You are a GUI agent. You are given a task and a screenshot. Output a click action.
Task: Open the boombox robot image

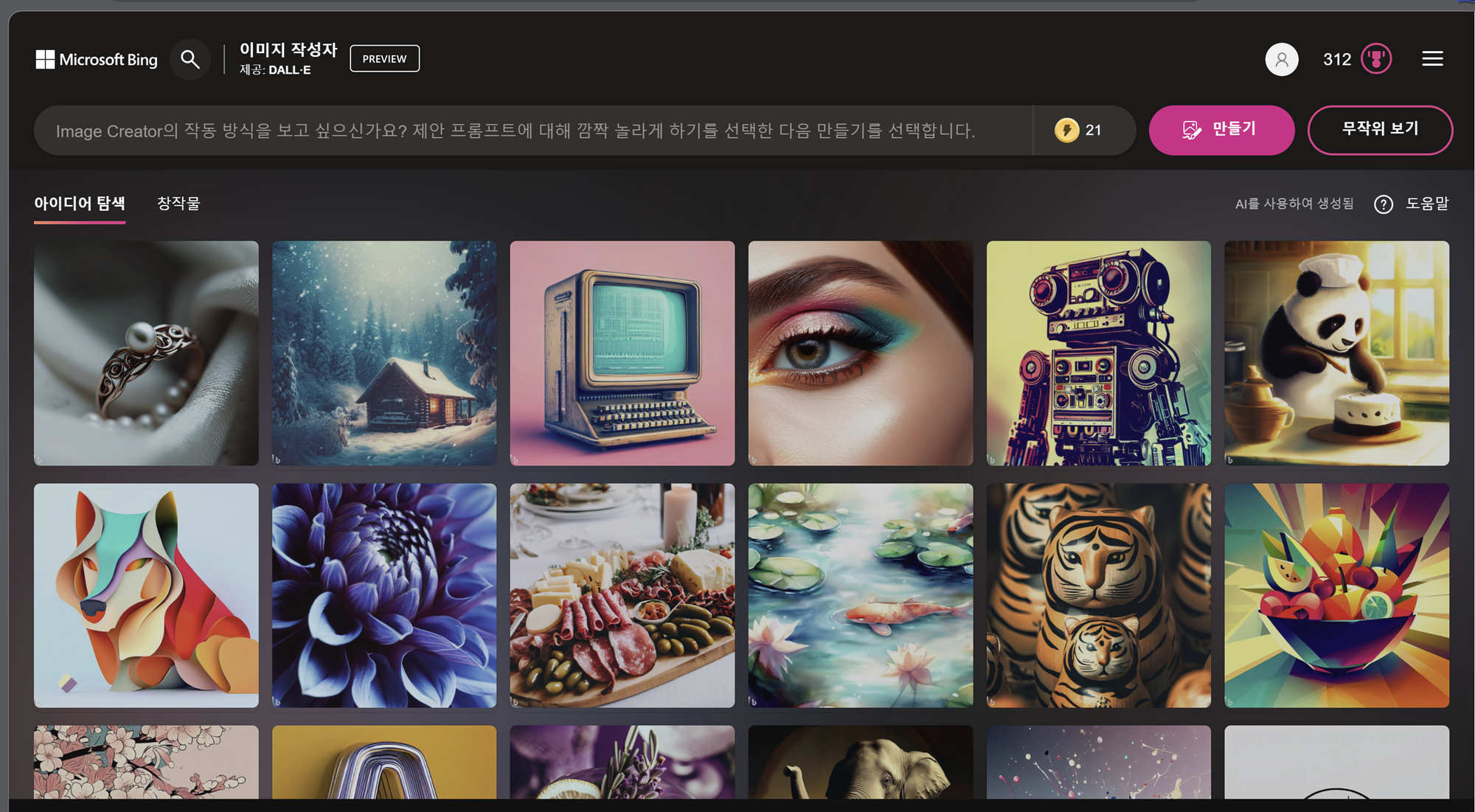point(1099,353)
